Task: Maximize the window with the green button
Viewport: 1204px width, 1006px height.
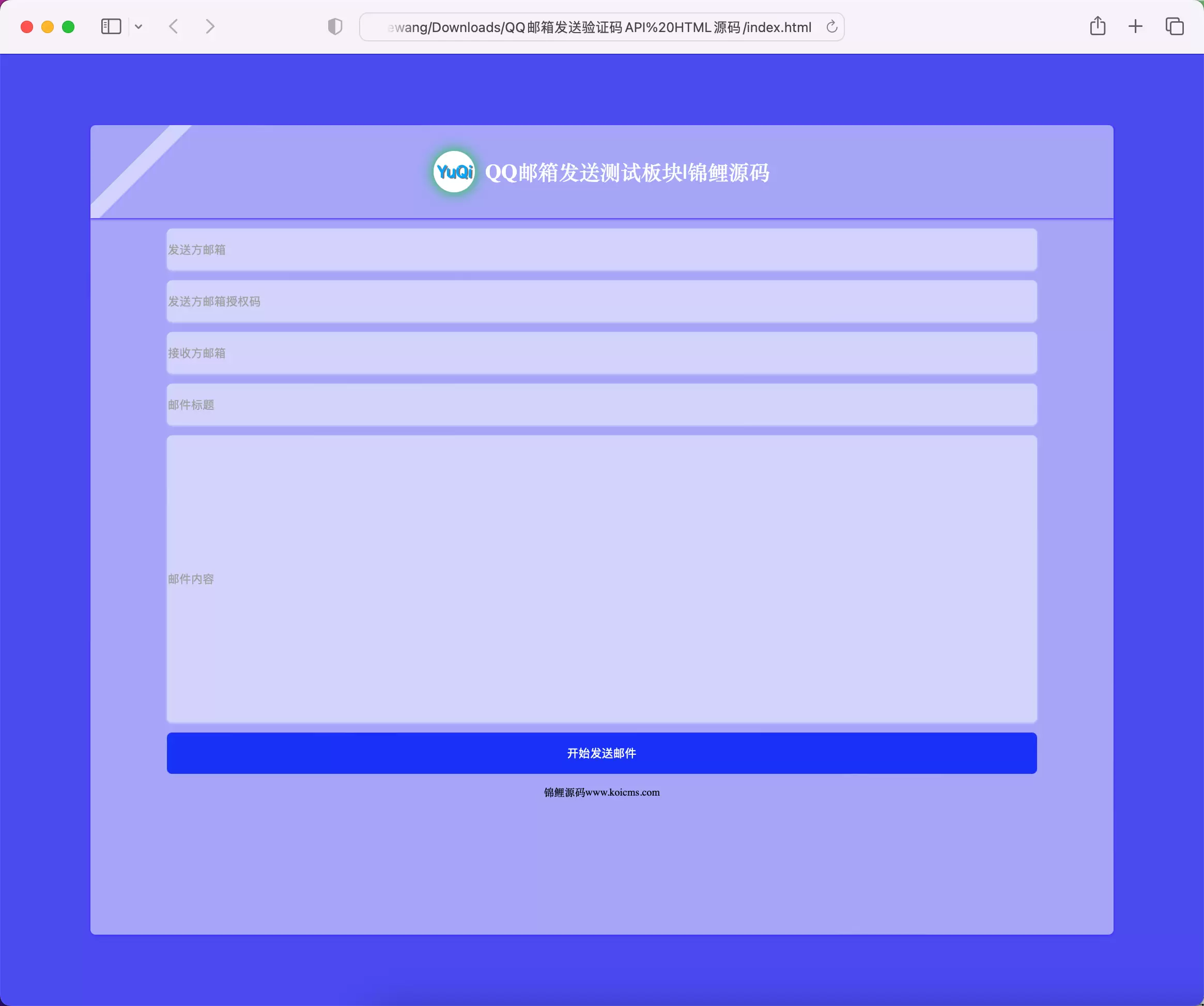Action: pos(68,27)
